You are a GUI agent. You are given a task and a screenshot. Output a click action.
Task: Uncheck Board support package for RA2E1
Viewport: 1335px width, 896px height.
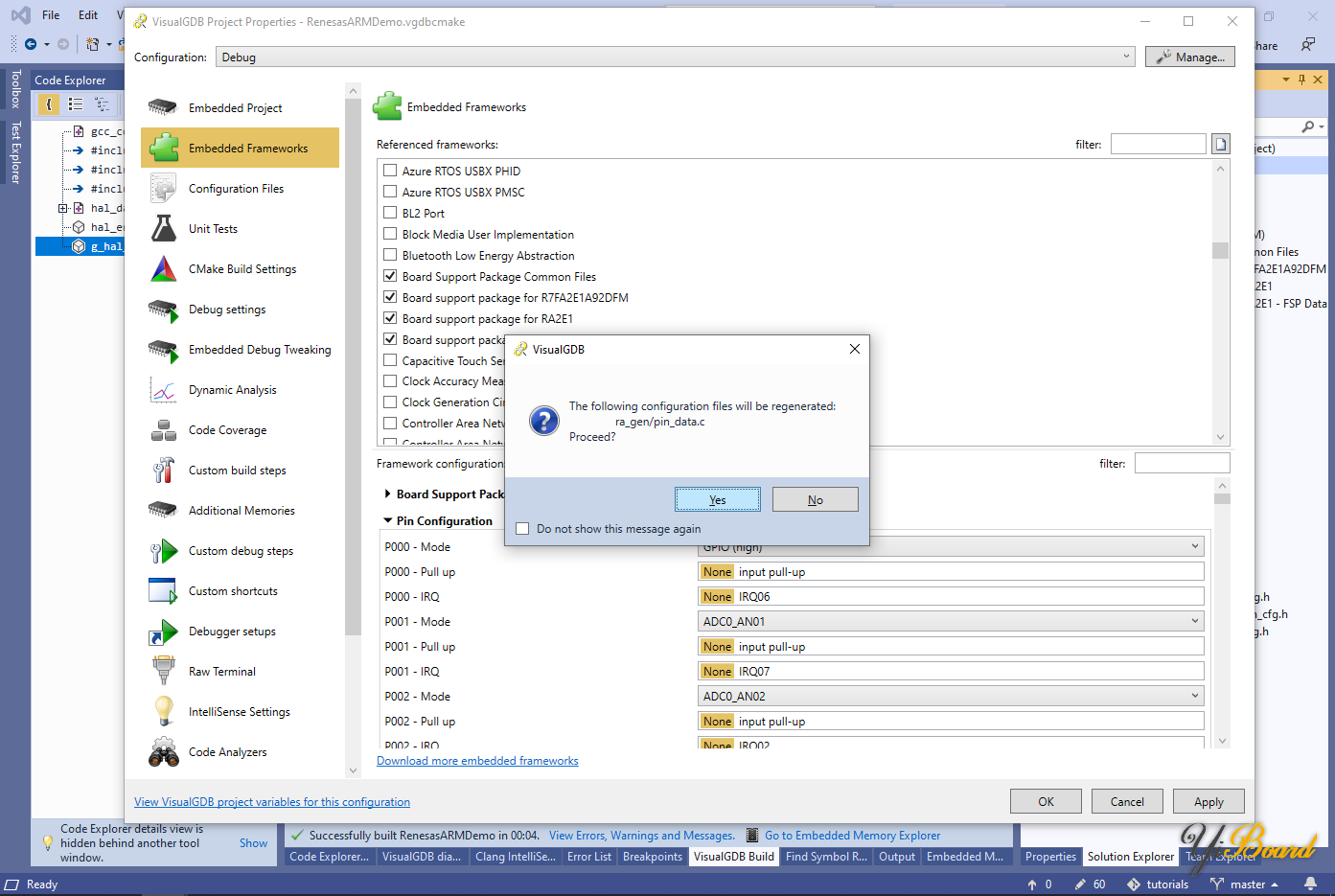click(x=390, y=318)
